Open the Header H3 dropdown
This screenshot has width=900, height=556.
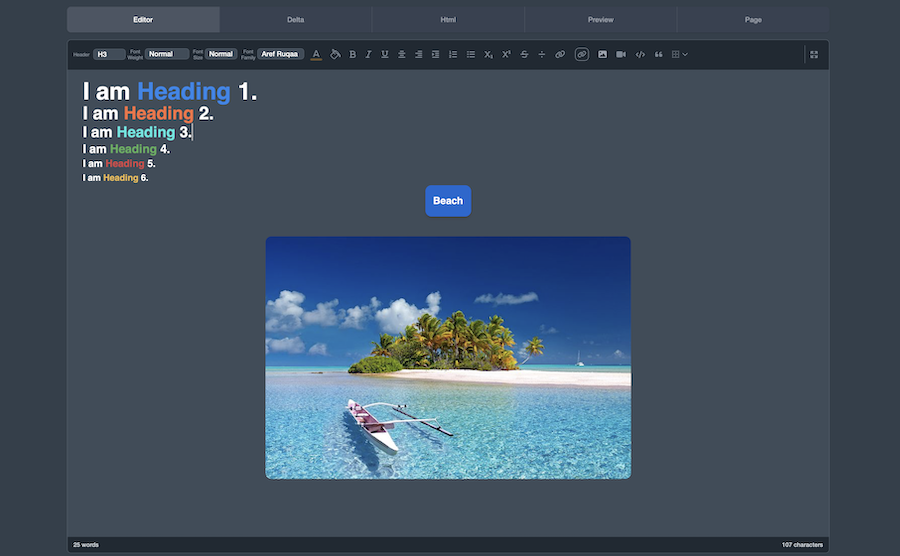pos(109,54)
